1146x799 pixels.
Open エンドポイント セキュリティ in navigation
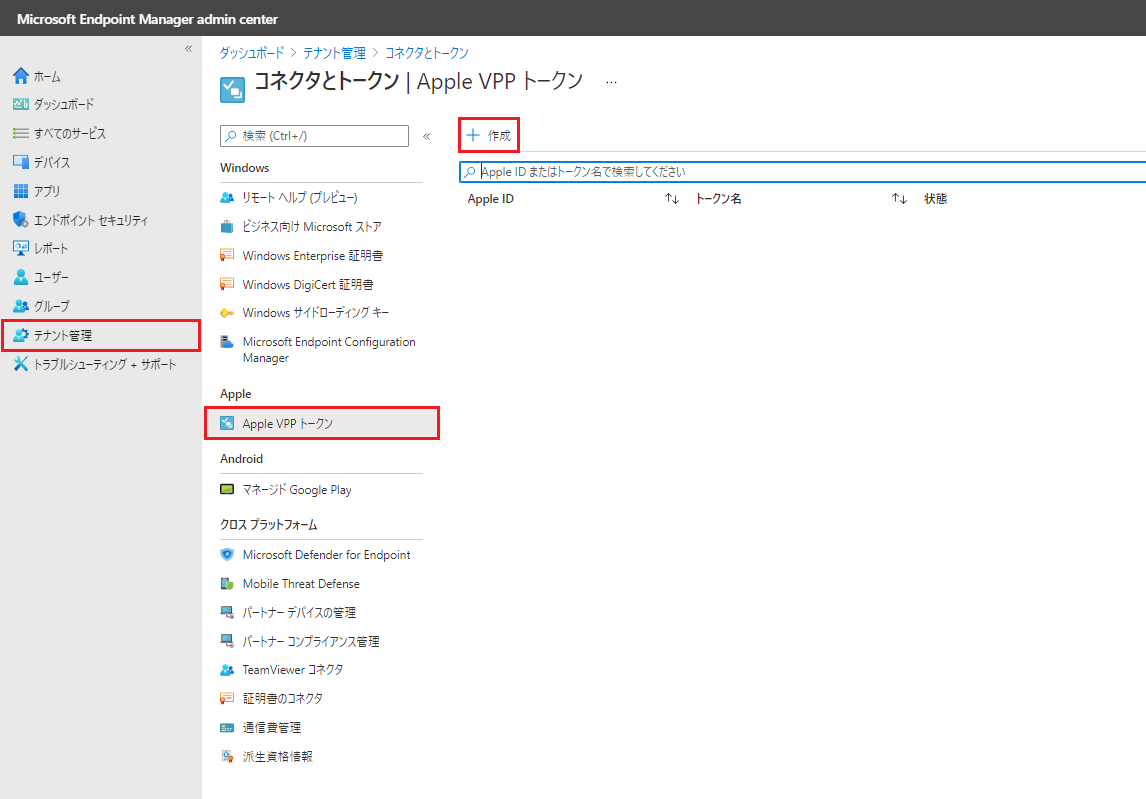91,220
